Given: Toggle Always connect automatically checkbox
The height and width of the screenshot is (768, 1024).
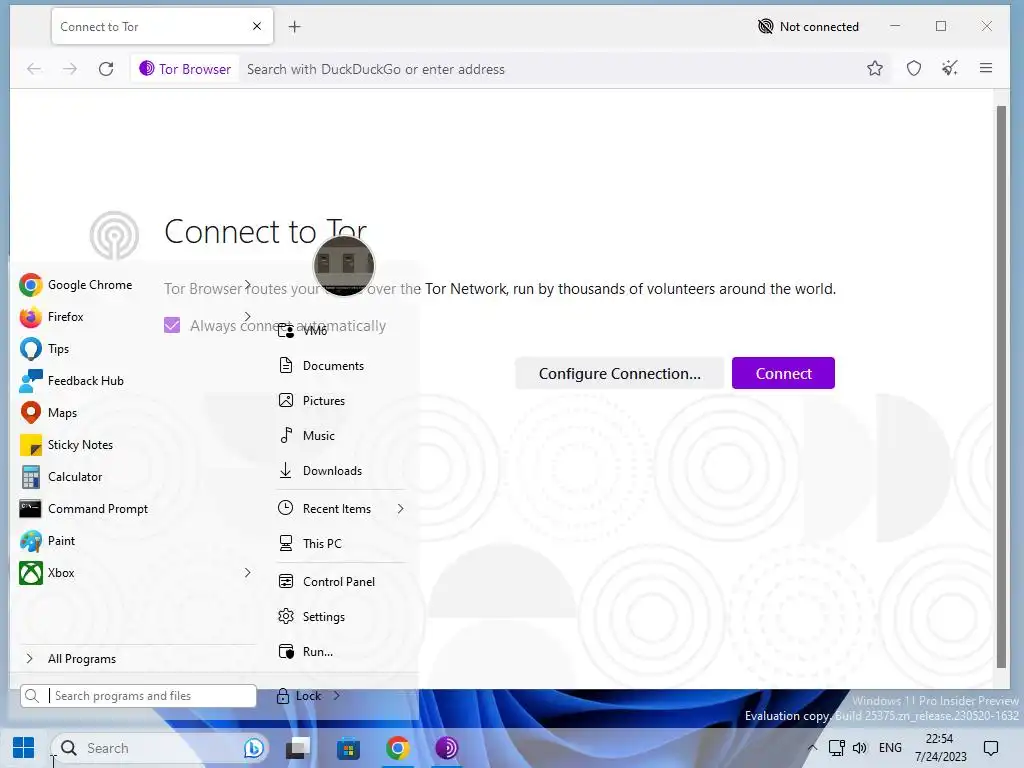Looking at the screenshot, I should click(172, 325).
